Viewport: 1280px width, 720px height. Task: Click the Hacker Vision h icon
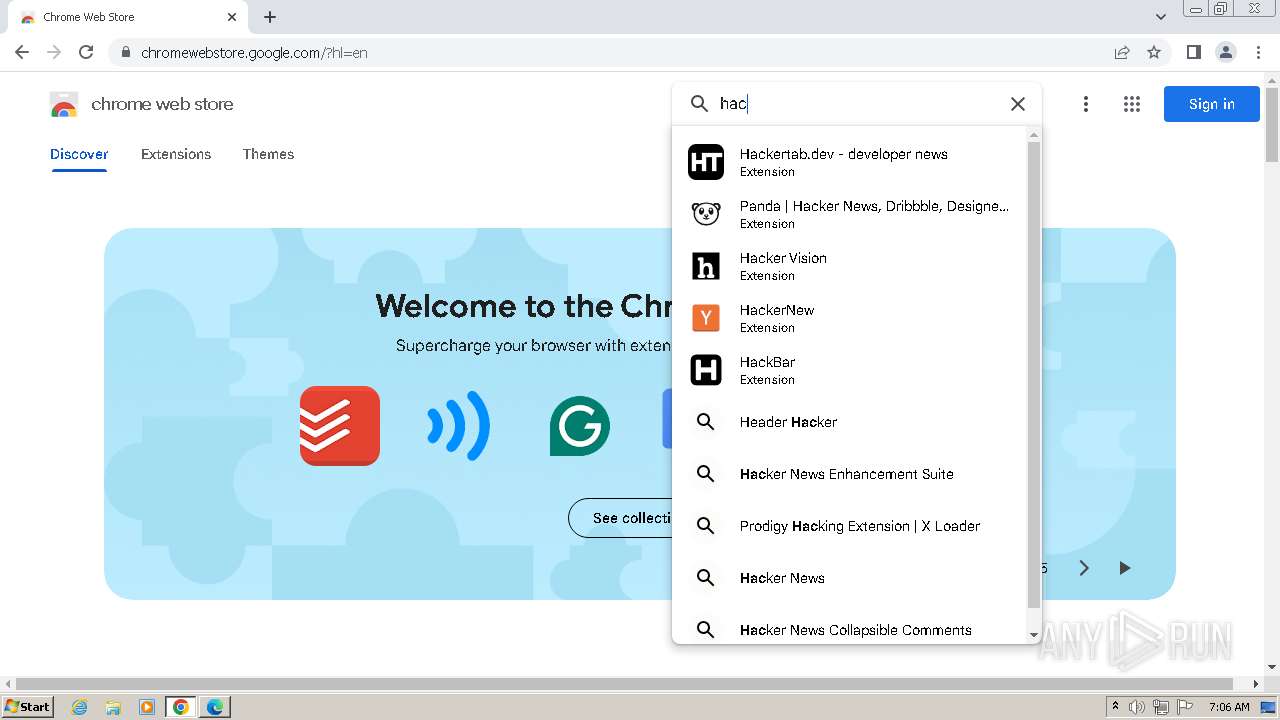706,266
